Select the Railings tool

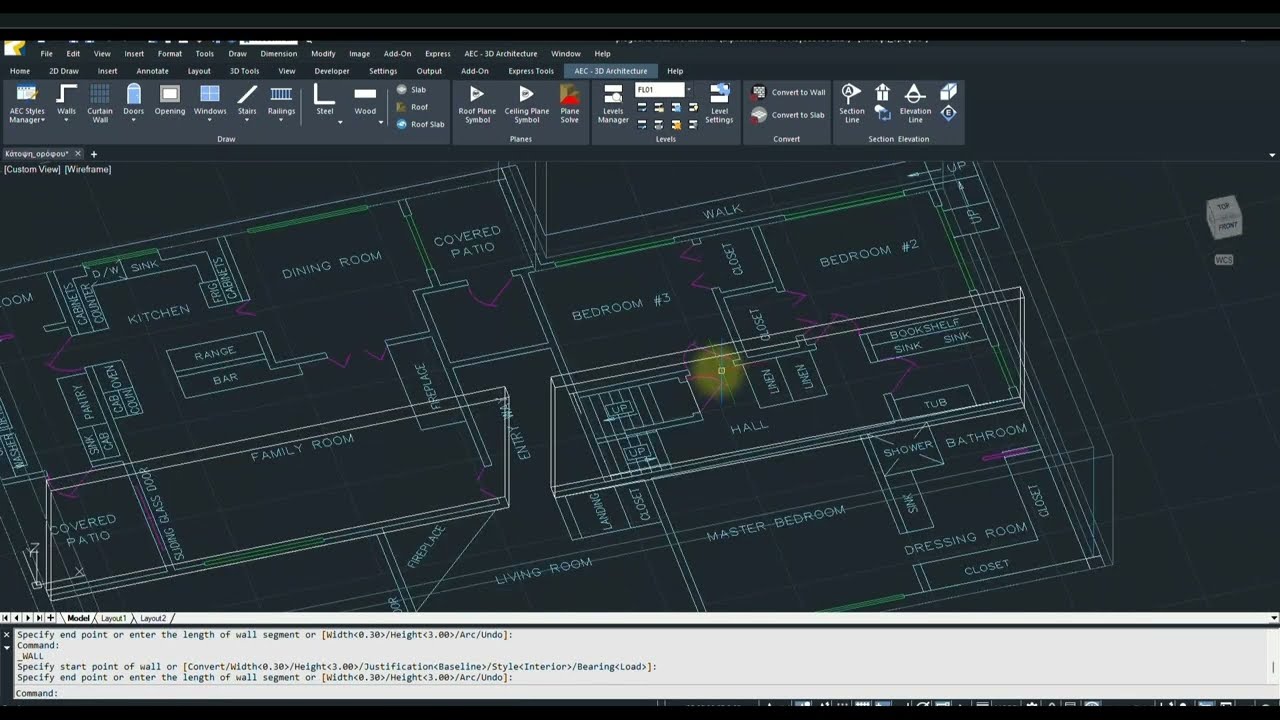(282, 99)
